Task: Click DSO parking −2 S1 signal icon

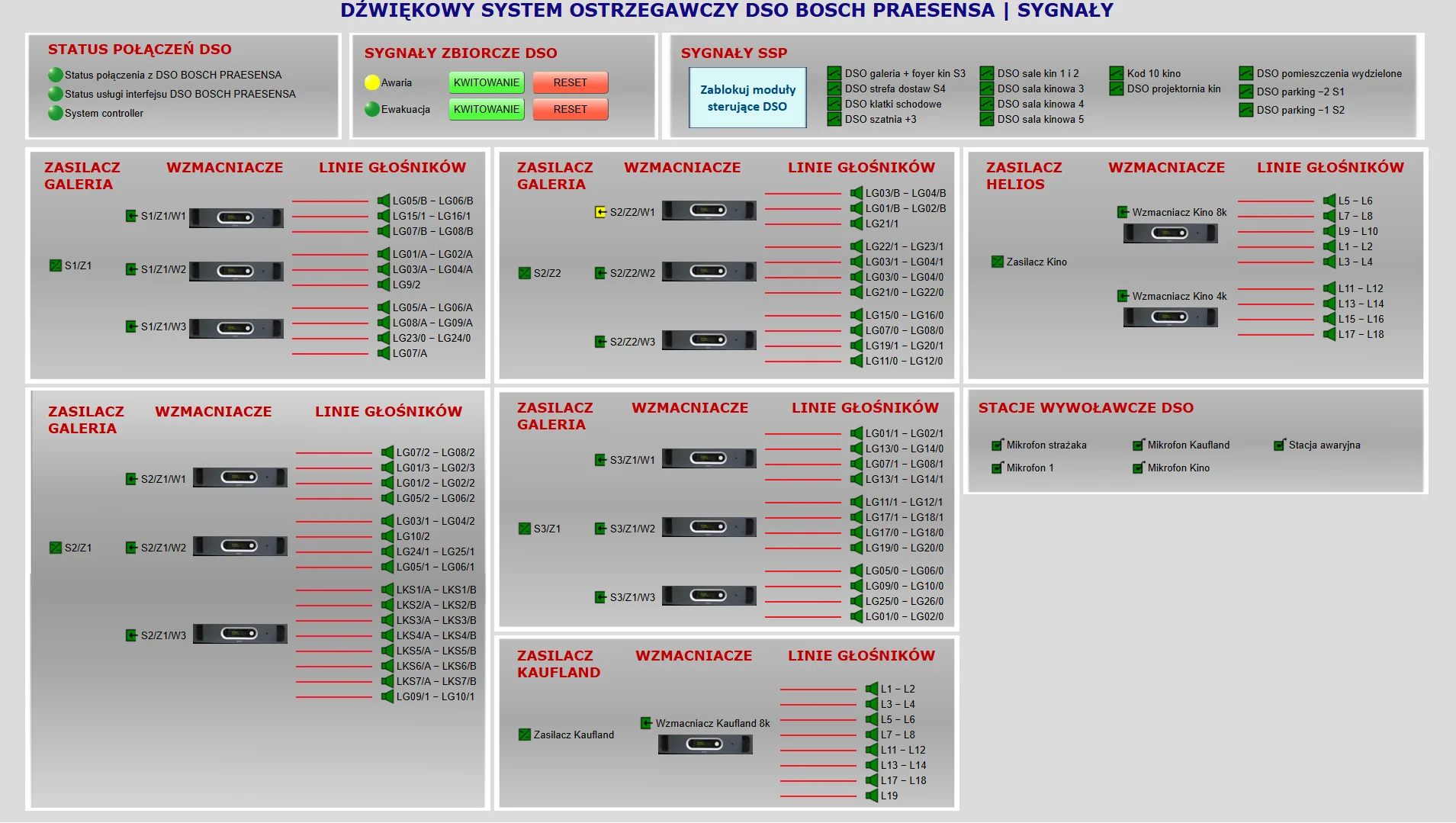Action: click(x=1246, y=92)
